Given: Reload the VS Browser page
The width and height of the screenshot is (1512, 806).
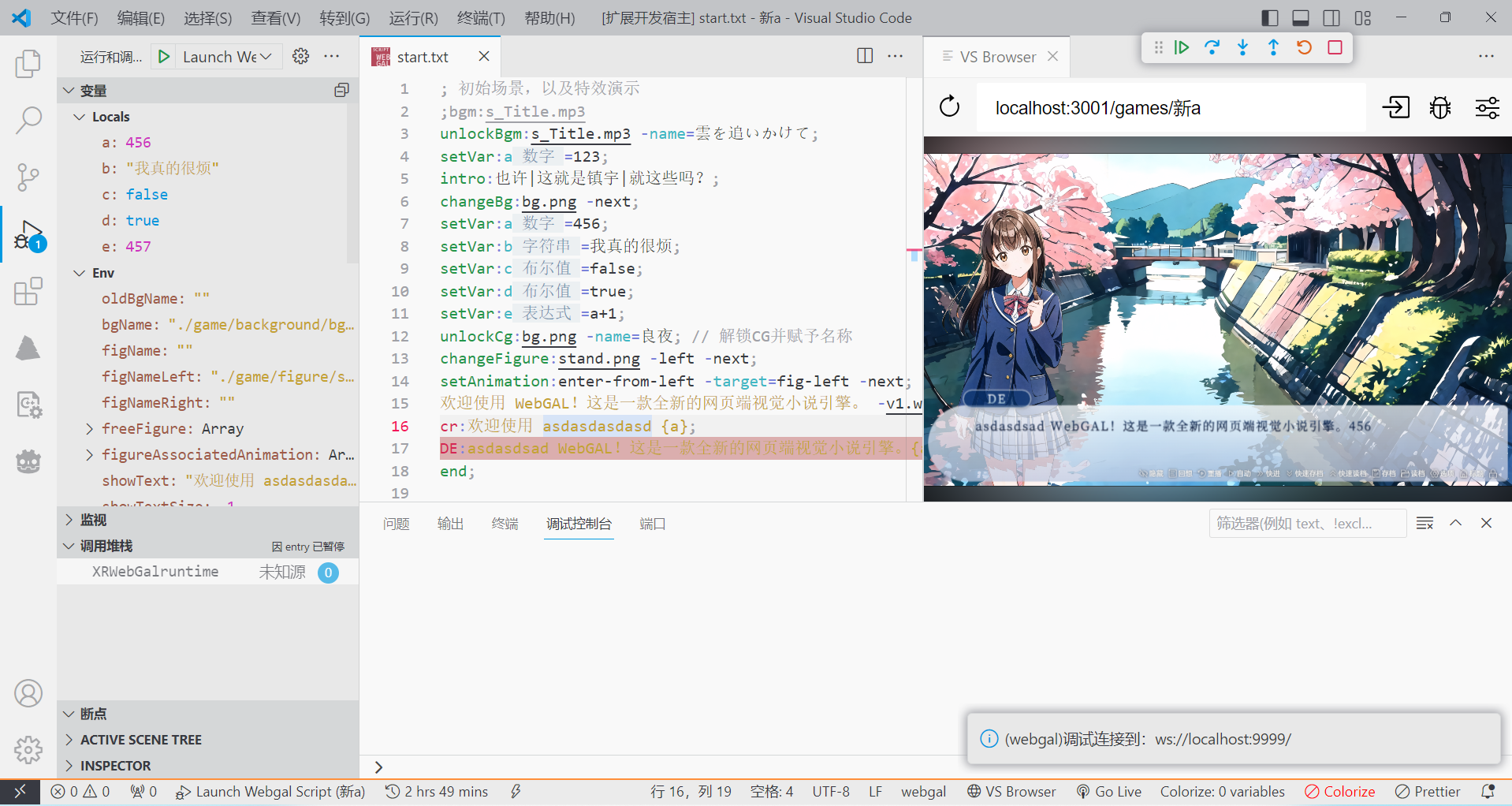Looking at the screenshot, I should pos(950,106).
